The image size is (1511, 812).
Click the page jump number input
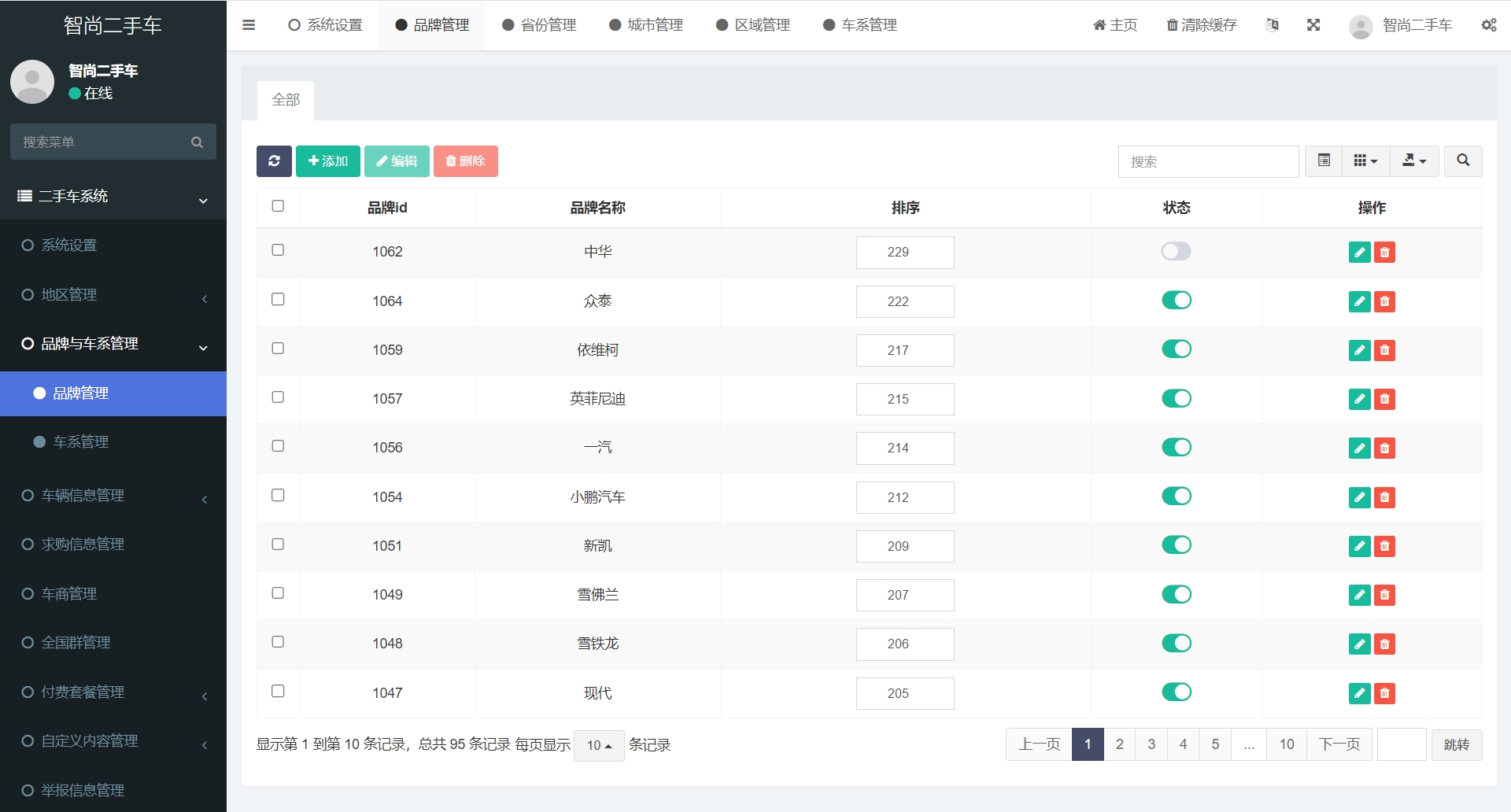[x=1402, y=744]
